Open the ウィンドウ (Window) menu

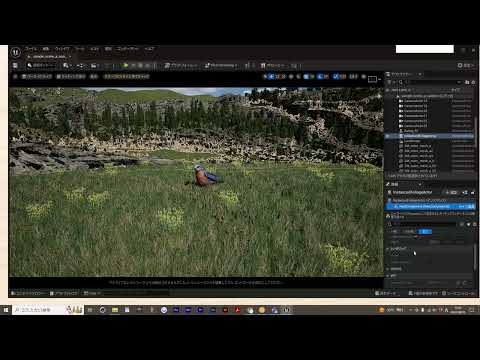62,49
